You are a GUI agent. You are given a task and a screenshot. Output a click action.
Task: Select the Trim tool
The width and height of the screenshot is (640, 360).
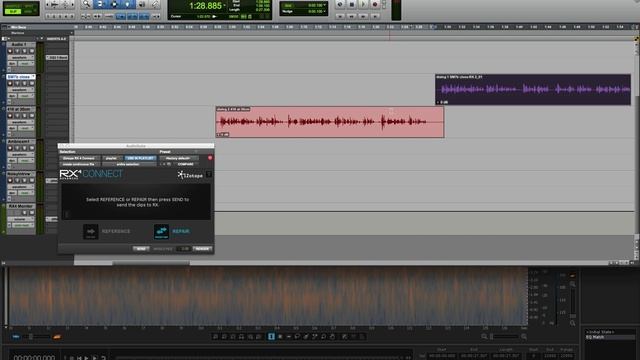(100, 4)
